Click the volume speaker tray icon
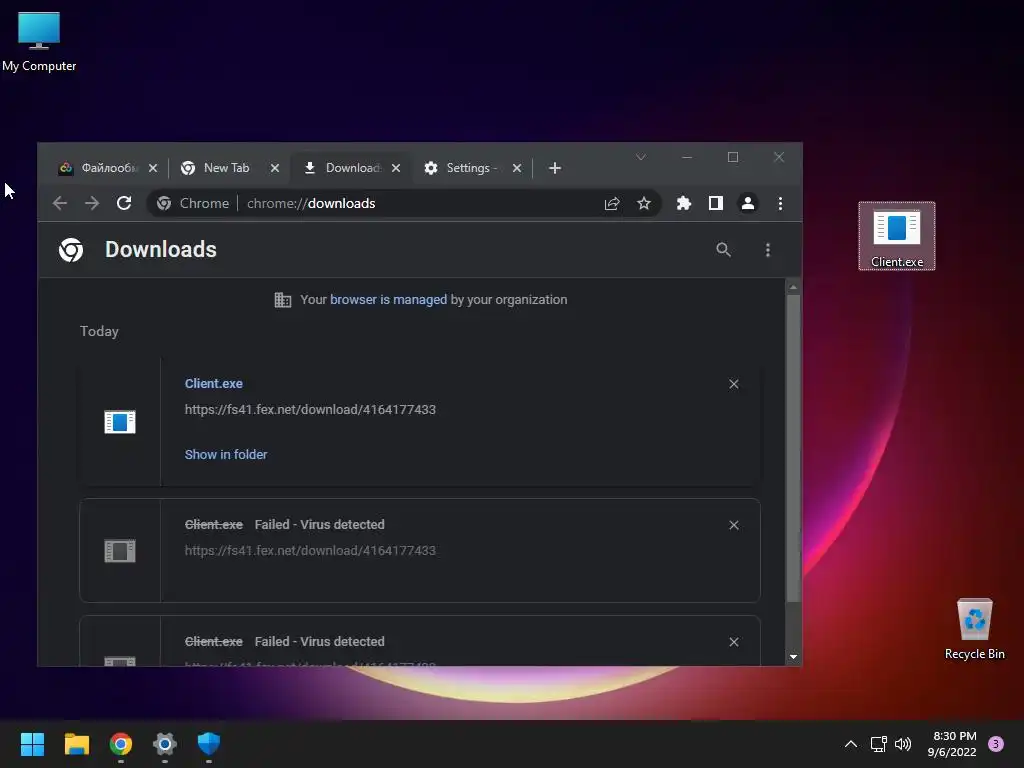Screen dimensions: 1024x768 click(x=903, y=744)
